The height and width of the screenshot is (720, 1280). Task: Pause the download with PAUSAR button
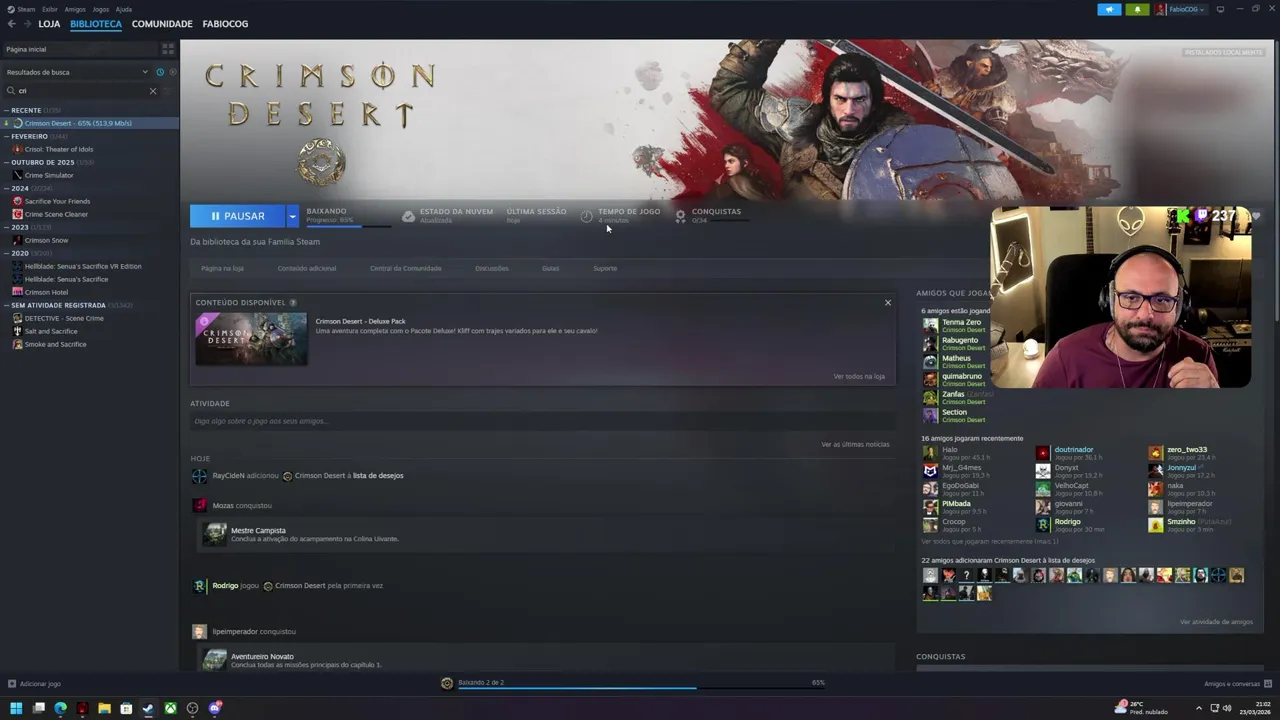click(x=238, y=216)
